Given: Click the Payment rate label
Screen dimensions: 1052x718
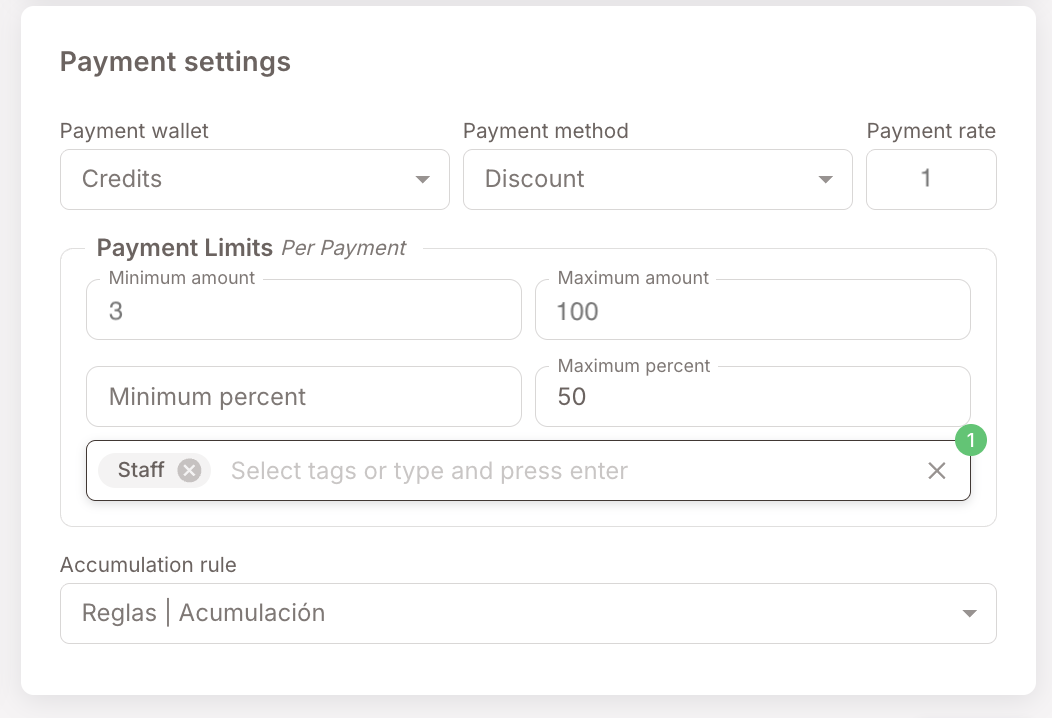Looking at the screenshot, I should pos(931,131).
